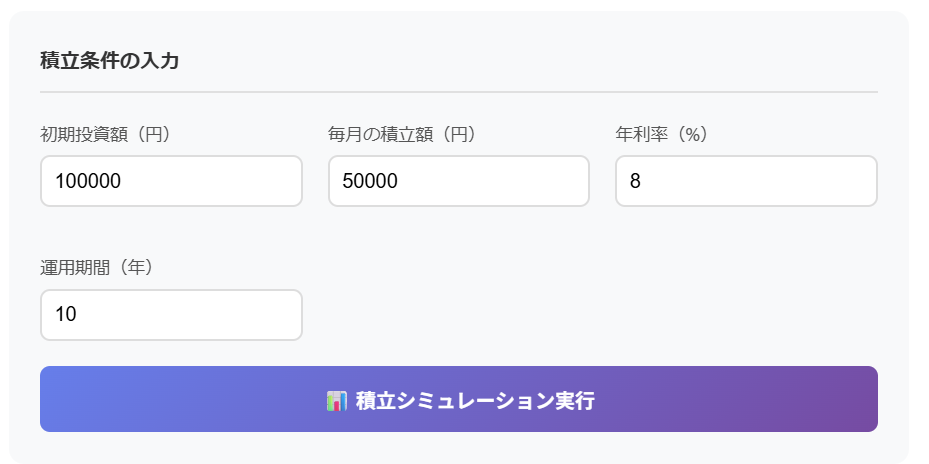Select the 年利率 input field
This screenshot has height=464, width=929.
(746, 181)
